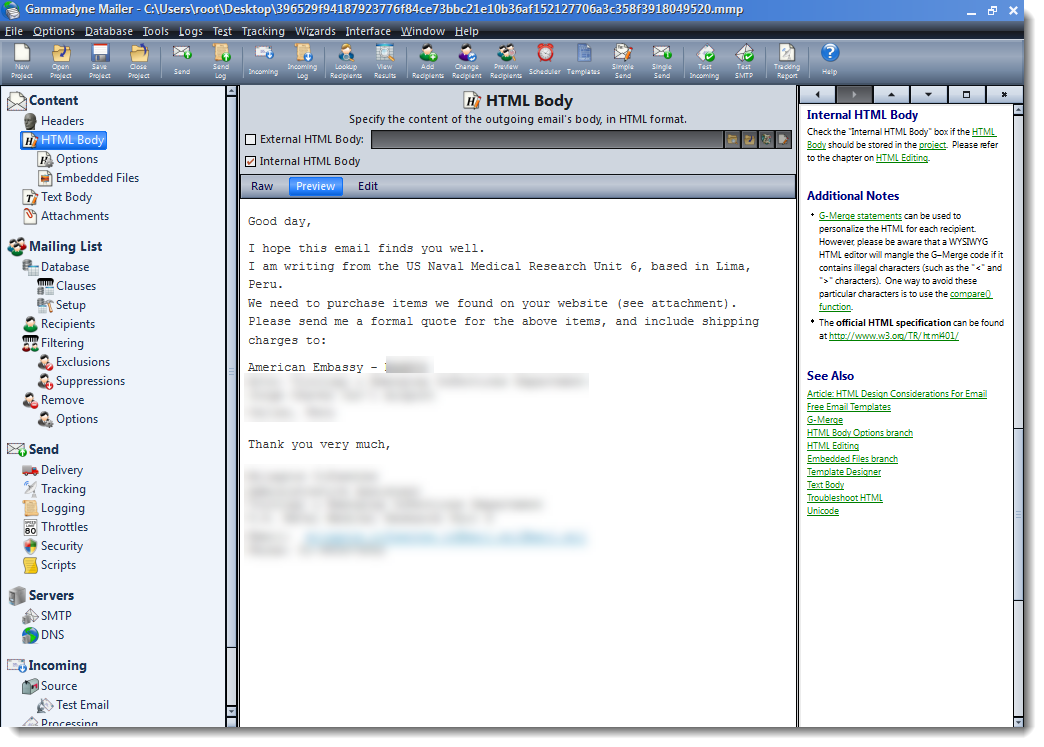This screenshot has width=1044, height=747.
Task: Open the Templates toolbar icon
Action: [584, 61]
